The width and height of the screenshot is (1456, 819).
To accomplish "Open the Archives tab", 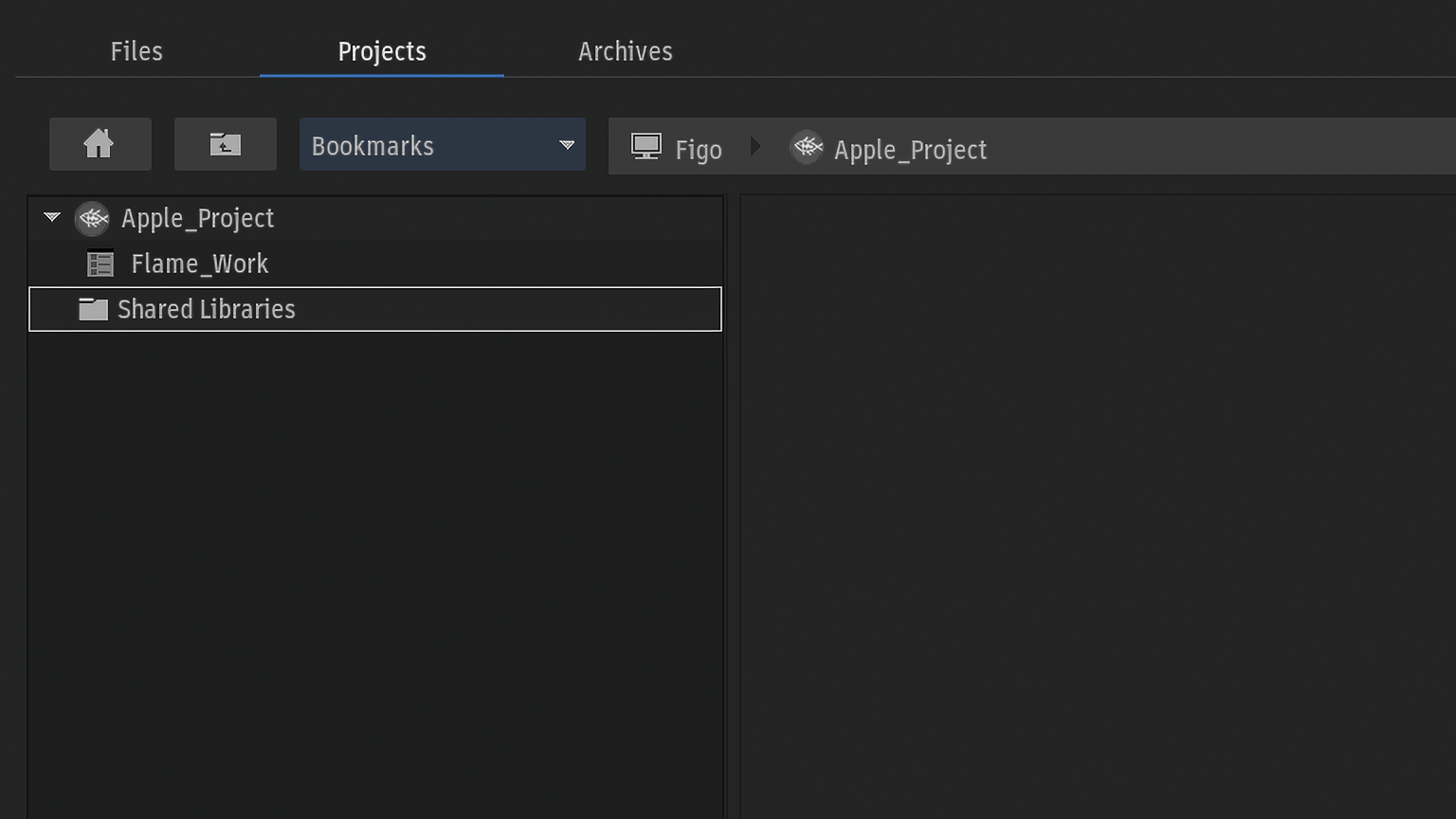I will pyautogui.click(x=625, y=51).
